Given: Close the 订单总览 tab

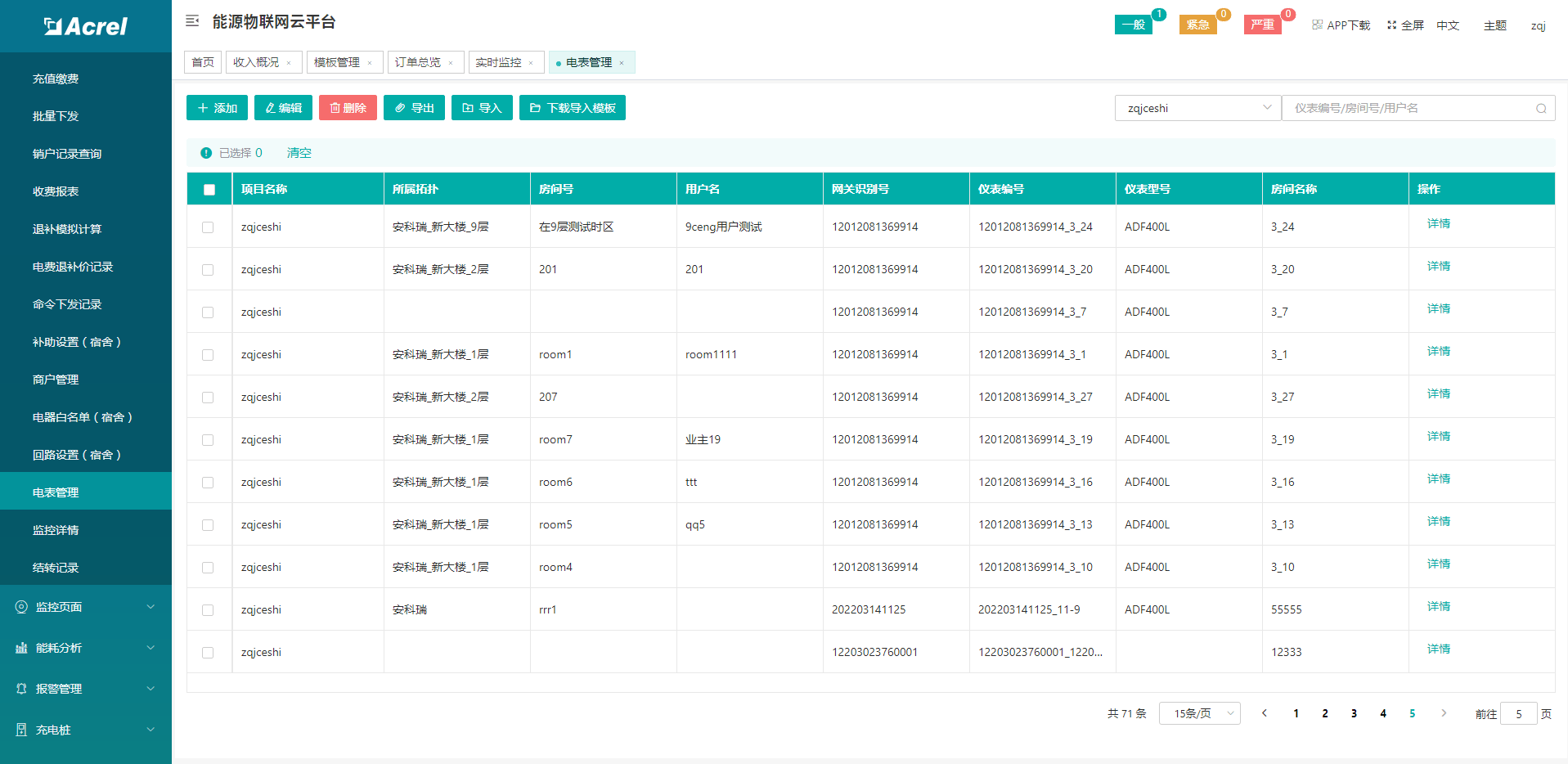Looking at the screenshot, I should coord(451,63).
